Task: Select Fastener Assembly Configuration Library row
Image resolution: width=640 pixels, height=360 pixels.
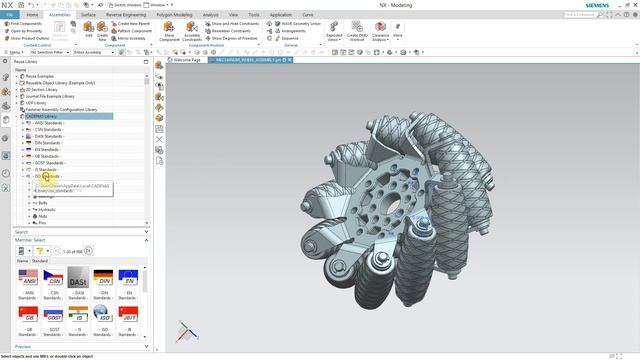Action: [61, 110]
